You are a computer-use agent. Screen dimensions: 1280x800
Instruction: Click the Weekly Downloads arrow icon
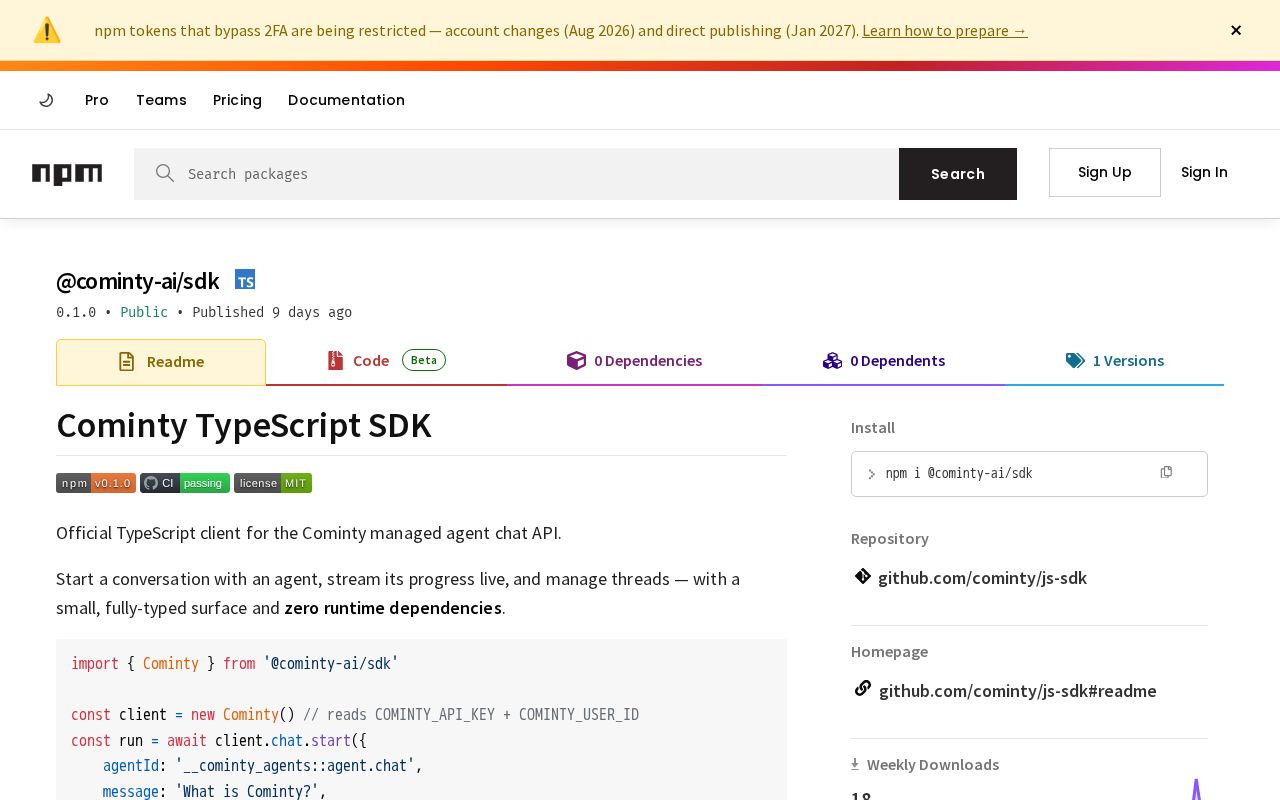[x=855, y=764]
